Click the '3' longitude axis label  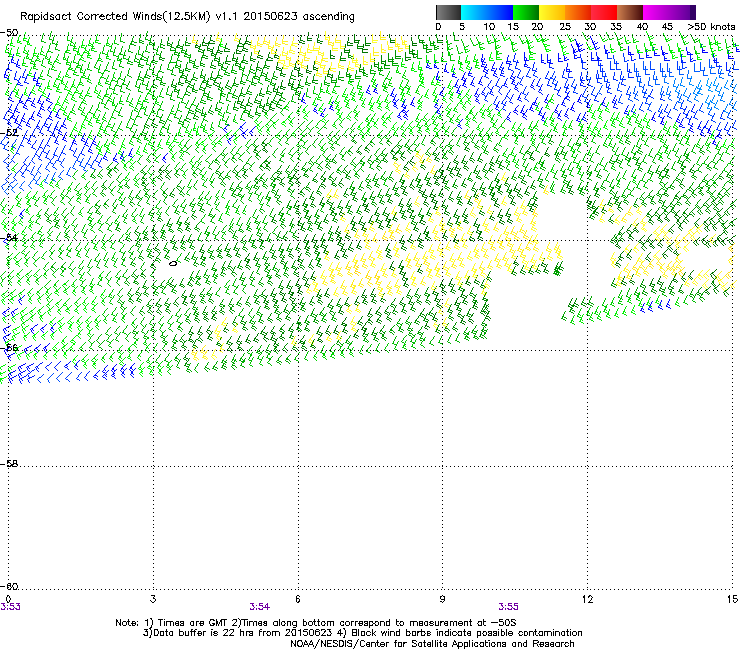click(x=153, y=599)
